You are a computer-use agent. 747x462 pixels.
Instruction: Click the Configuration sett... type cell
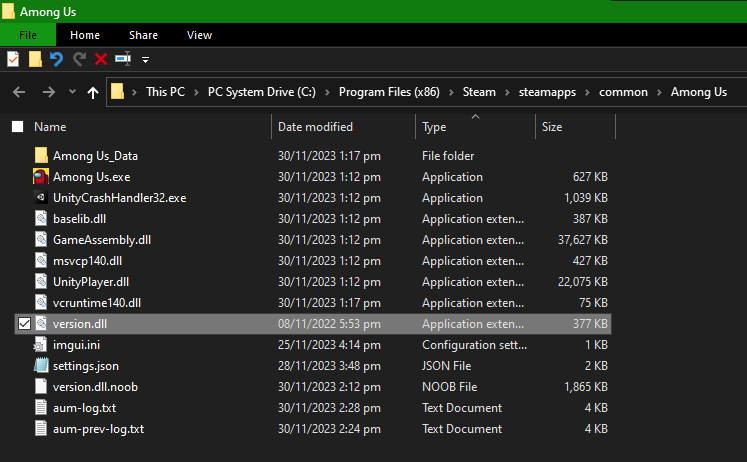[x=474, y=345]
